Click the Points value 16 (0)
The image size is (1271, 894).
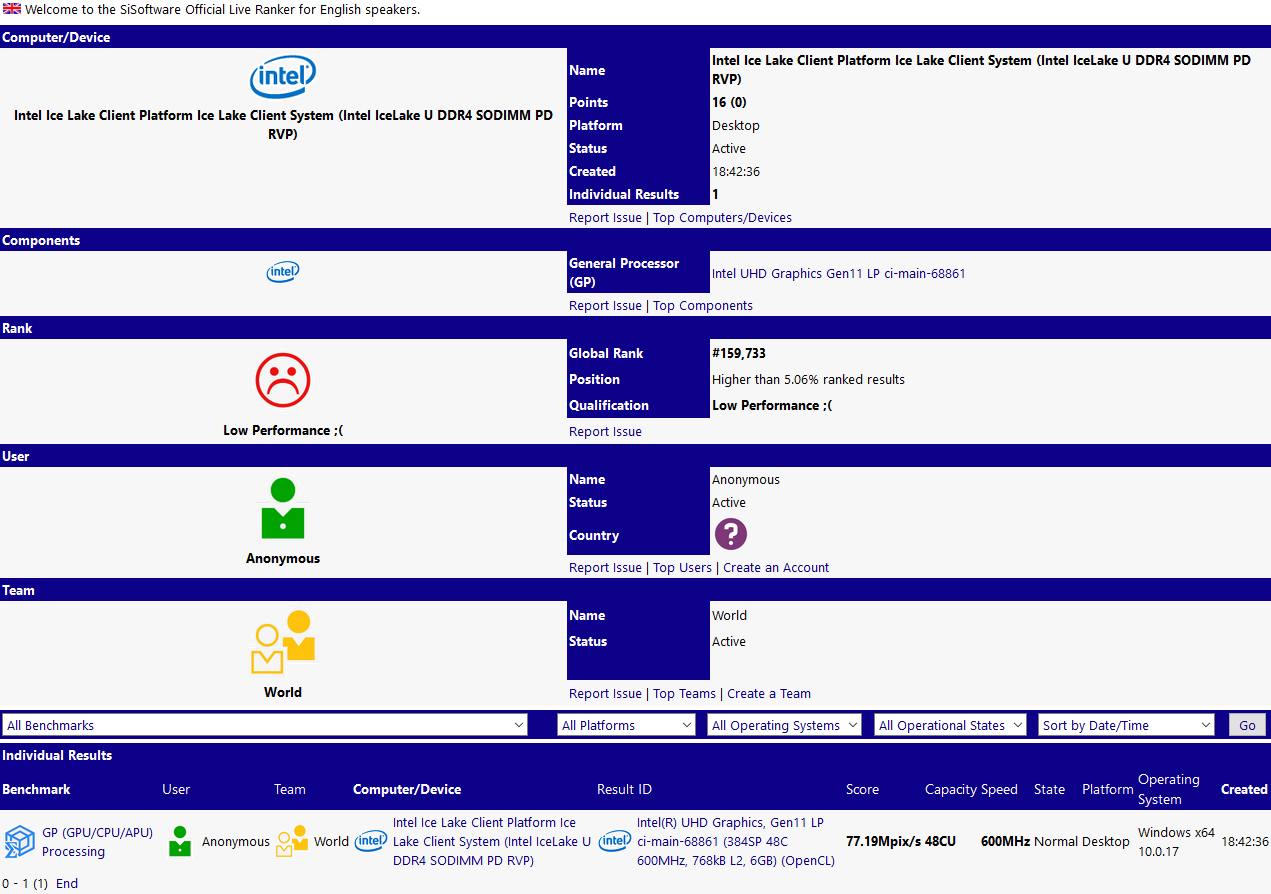[729, 103]
